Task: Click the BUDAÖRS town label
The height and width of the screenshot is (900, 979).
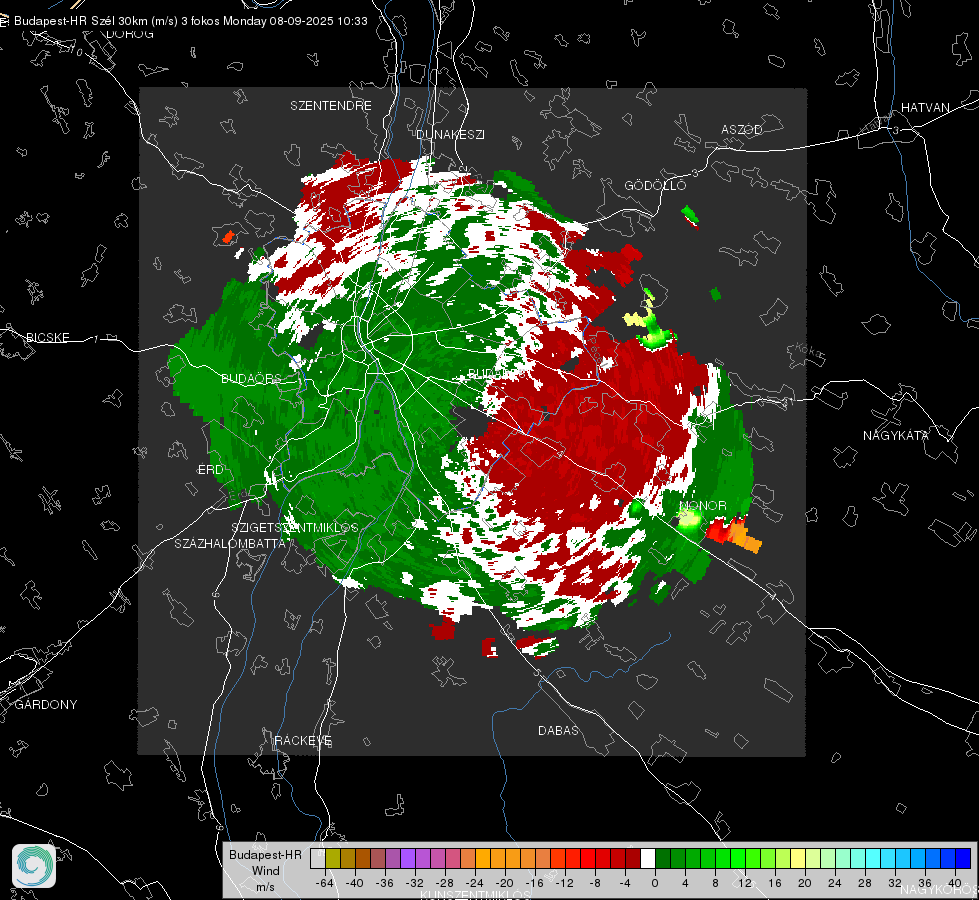Action: click(x=251, y=379)
